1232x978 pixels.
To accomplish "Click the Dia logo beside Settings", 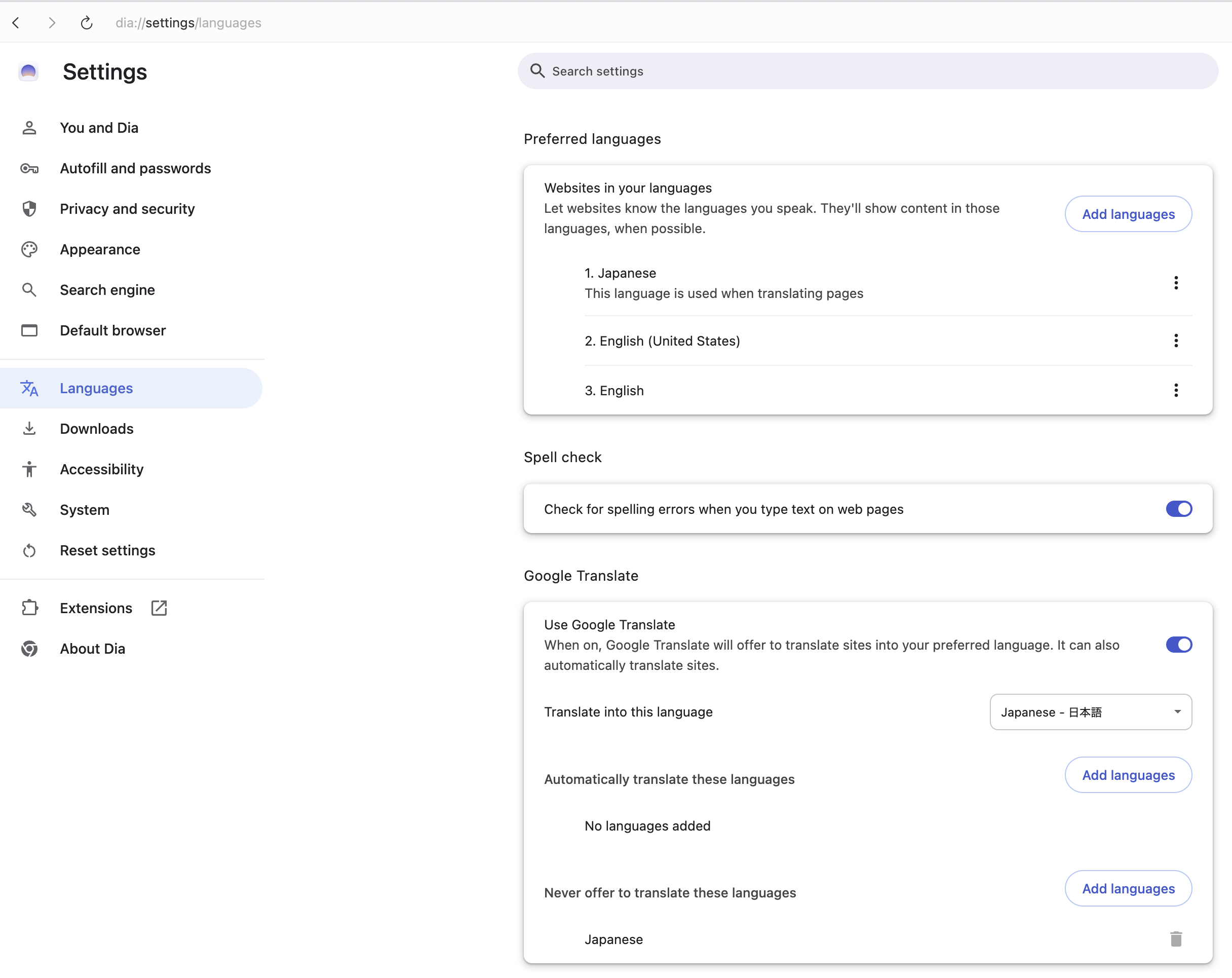I will coord(28,71).
